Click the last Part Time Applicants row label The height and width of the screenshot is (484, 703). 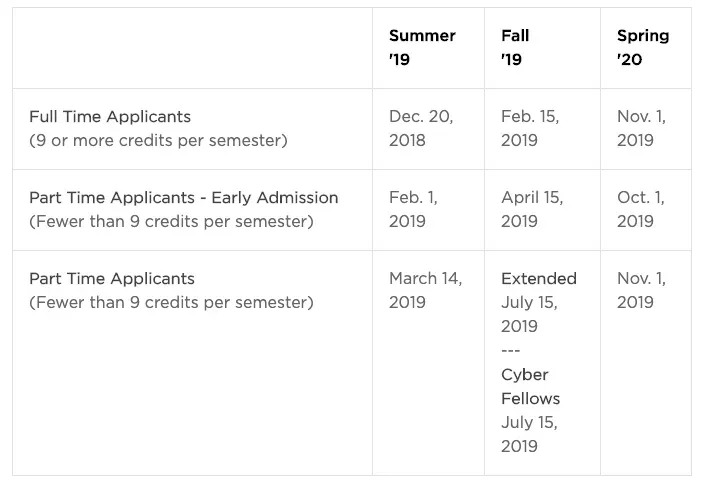(x=112, y=279)
